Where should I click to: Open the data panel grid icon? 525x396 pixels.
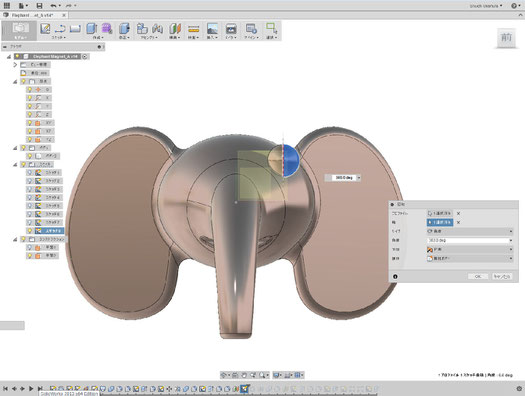(x=6, y=5)
